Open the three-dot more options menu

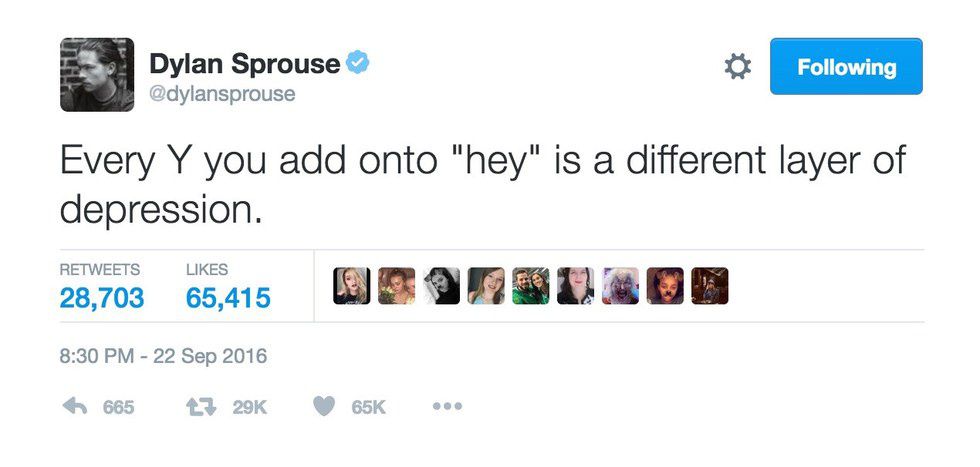pyautogui.click(x=445, y=408)
